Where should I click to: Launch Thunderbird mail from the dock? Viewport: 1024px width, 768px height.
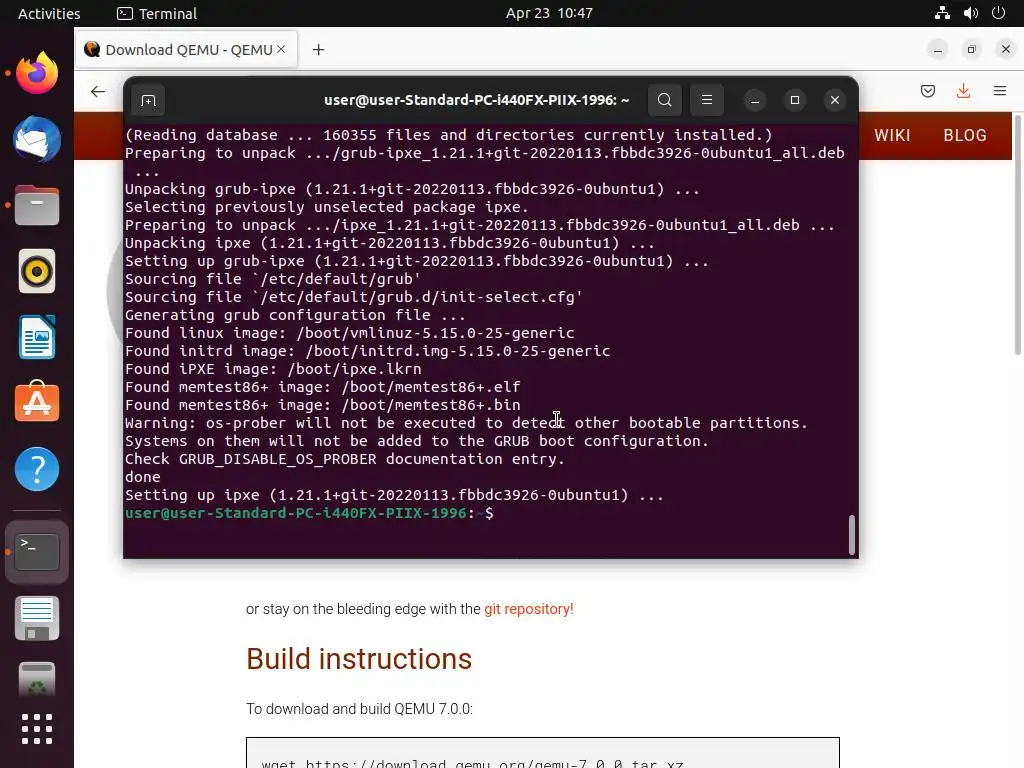pyautogui.click(x=37, y=139)
